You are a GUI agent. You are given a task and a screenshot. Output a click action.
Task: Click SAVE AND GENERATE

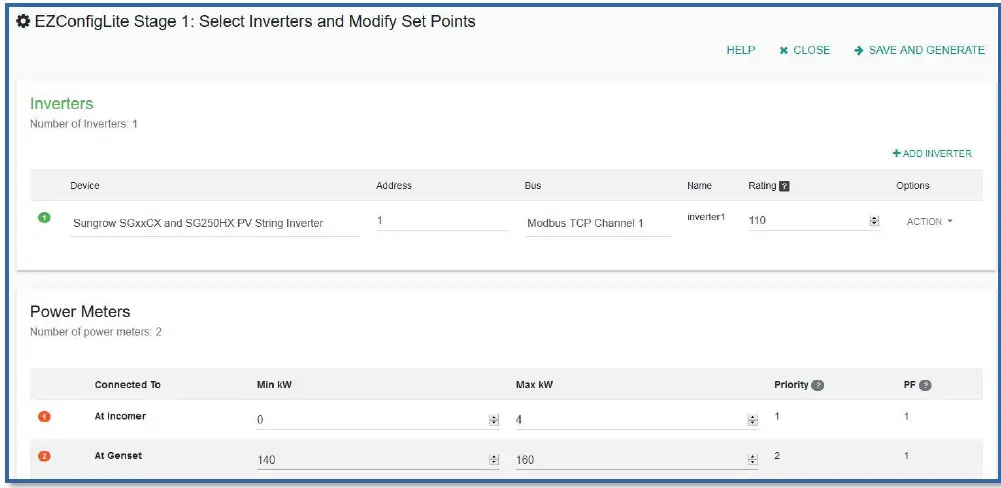coord(919,50)
